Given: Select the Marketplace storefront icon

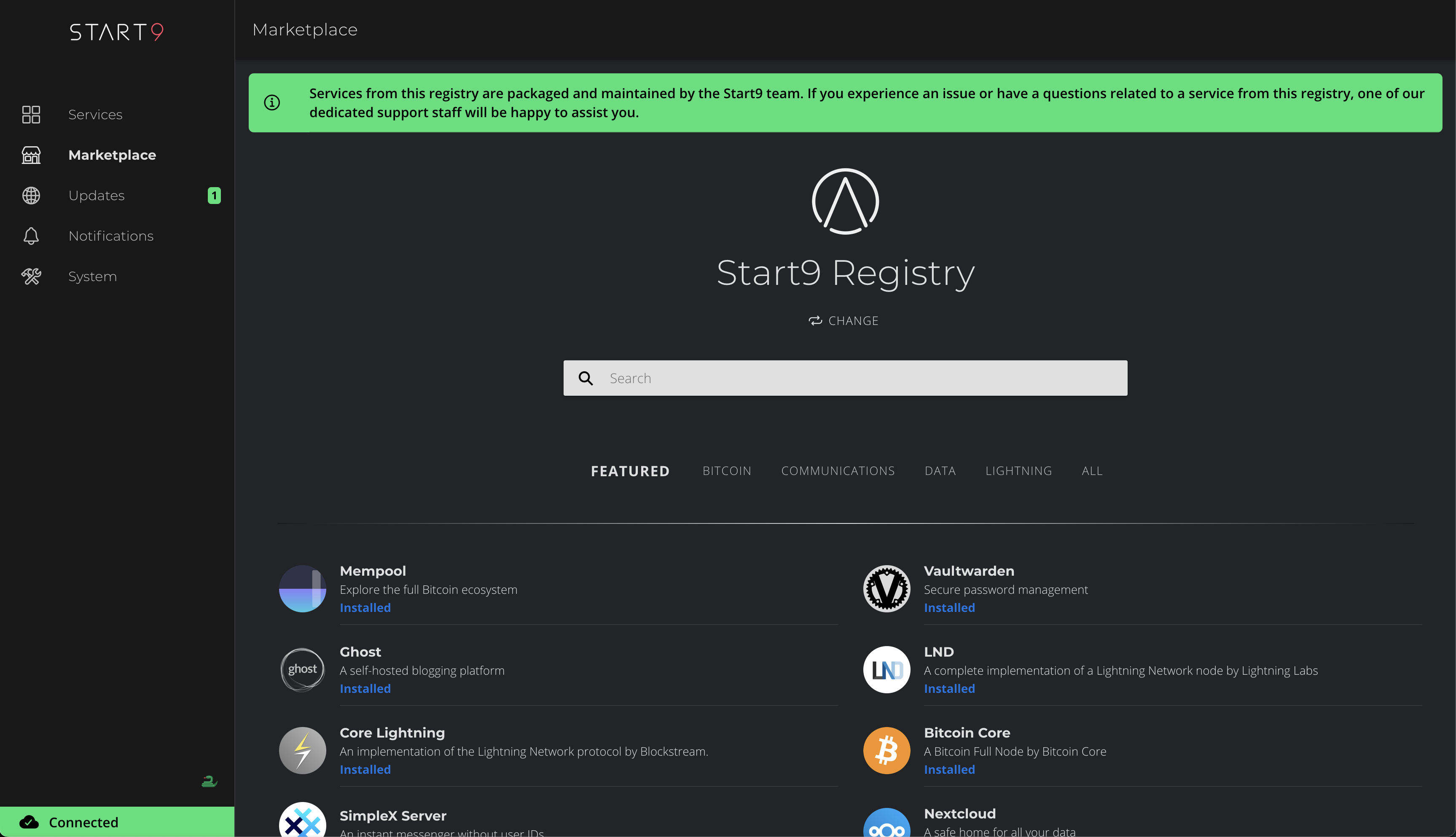Looking at the screenshot, I should 31,155.
